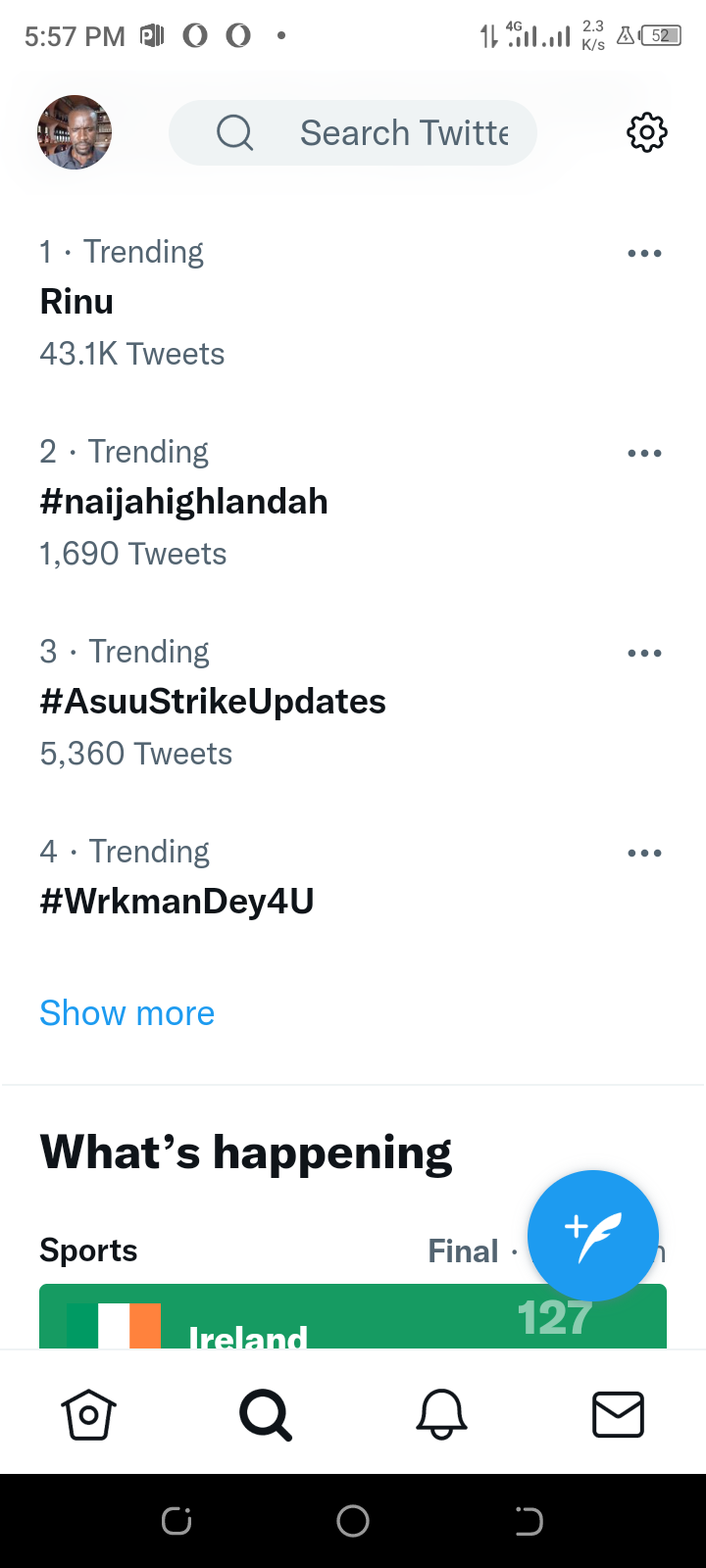Image resolution: width=706 pixels, height=1568 pixels.
Task: Open the Notifications bell tab
Action: (x=442, y=1414)
